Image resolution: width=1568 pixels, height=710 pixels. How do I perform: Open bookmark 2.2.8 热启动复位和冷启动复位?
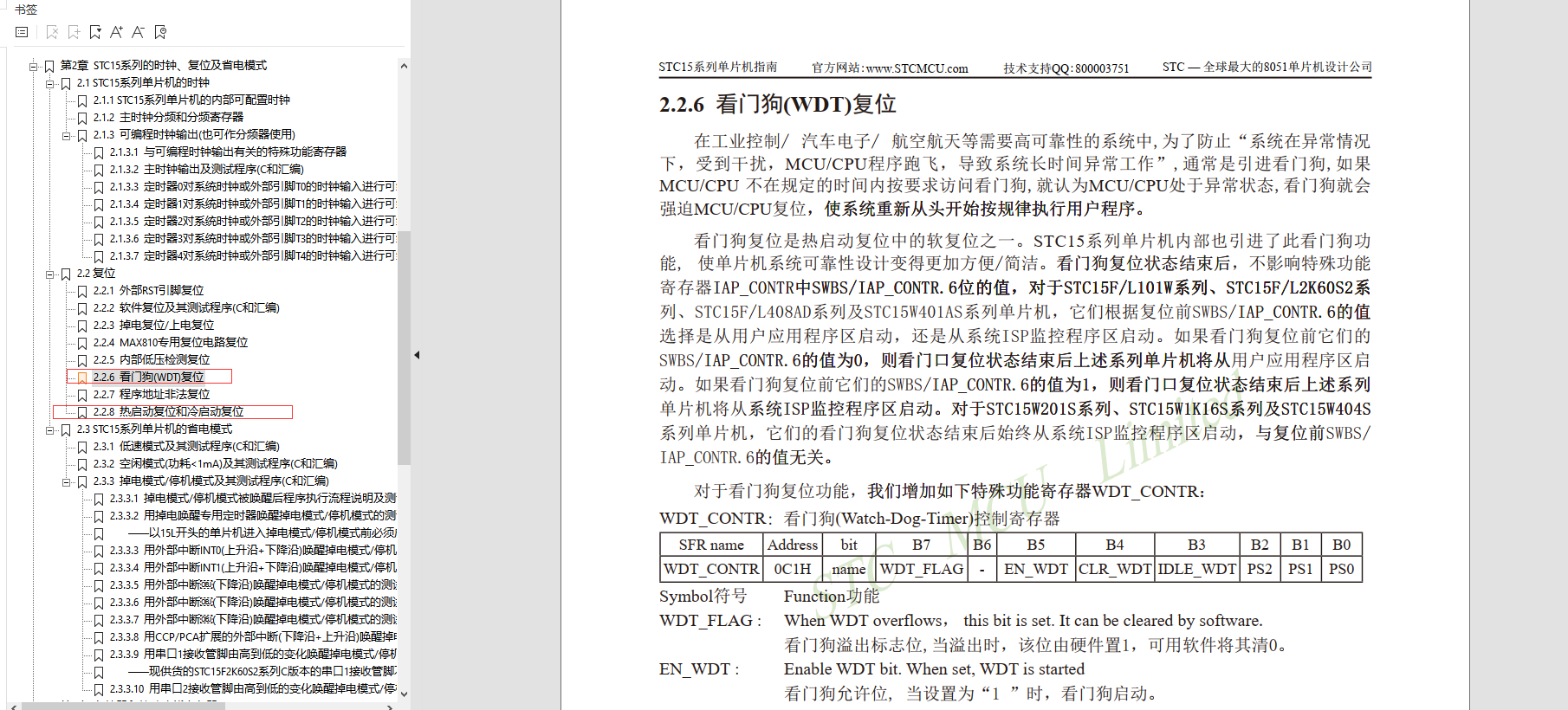(168, 412)
